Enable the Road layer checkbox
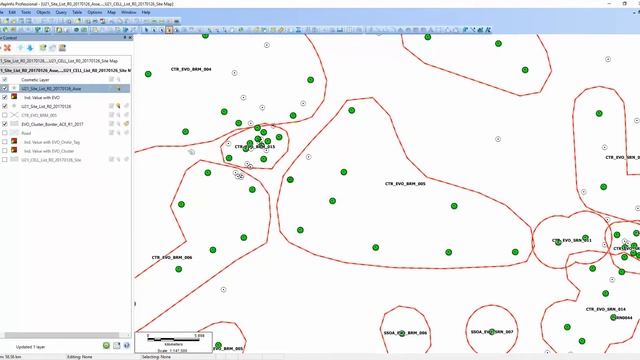 [x=5, y=133]
